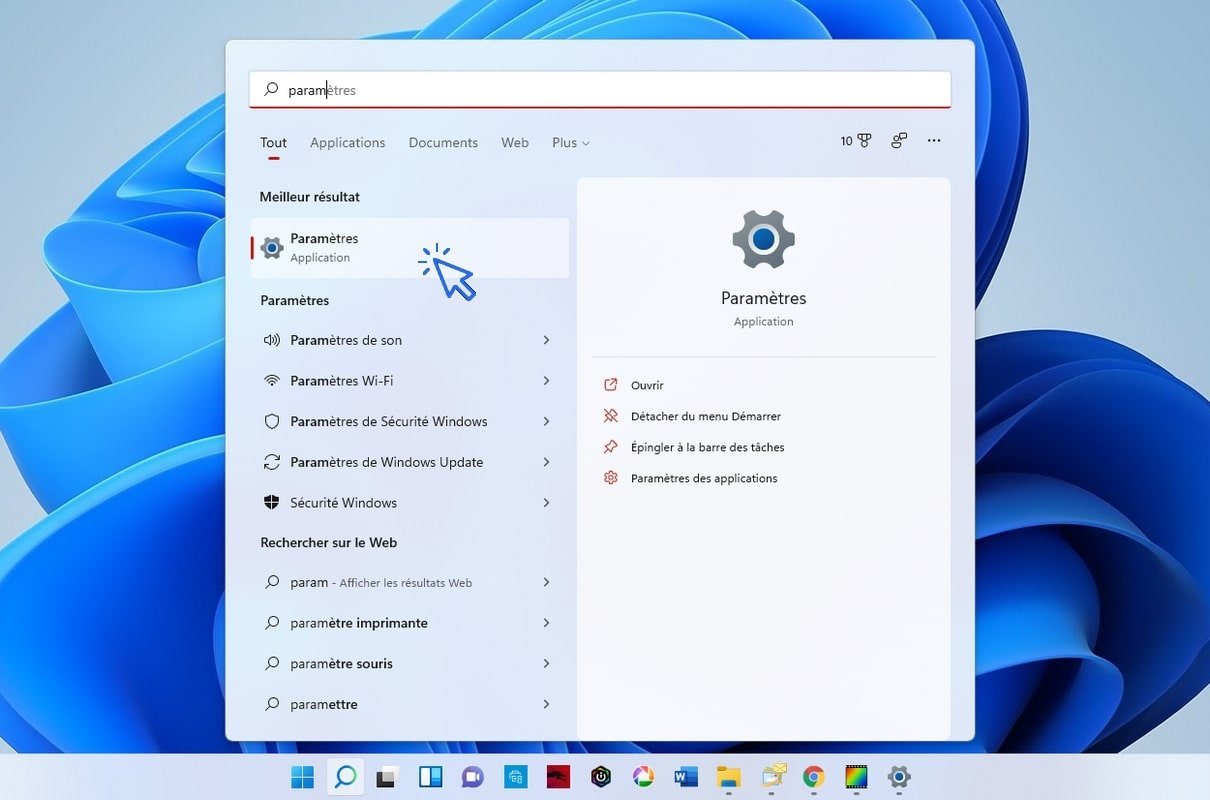Click the Windows Start button in taskbar
Image resolution: width=1210 pixels, height=800 pixels.
click(x=301, y=777)
